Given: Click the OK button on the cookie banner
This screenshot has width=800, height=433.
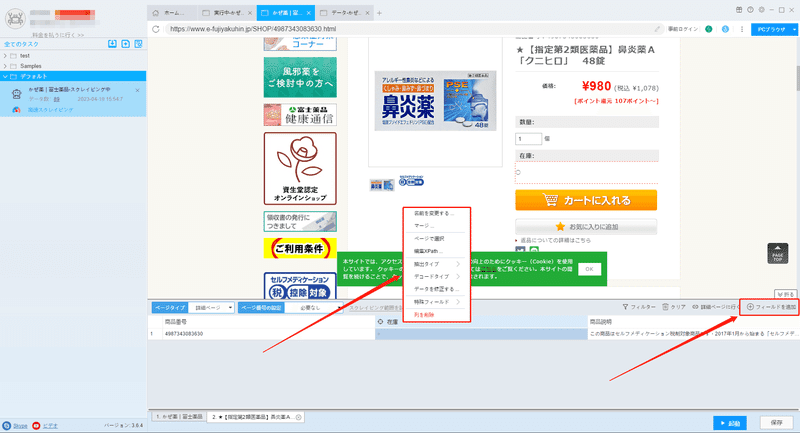Looking at the screenshot, I should click(x=589, y=269).
